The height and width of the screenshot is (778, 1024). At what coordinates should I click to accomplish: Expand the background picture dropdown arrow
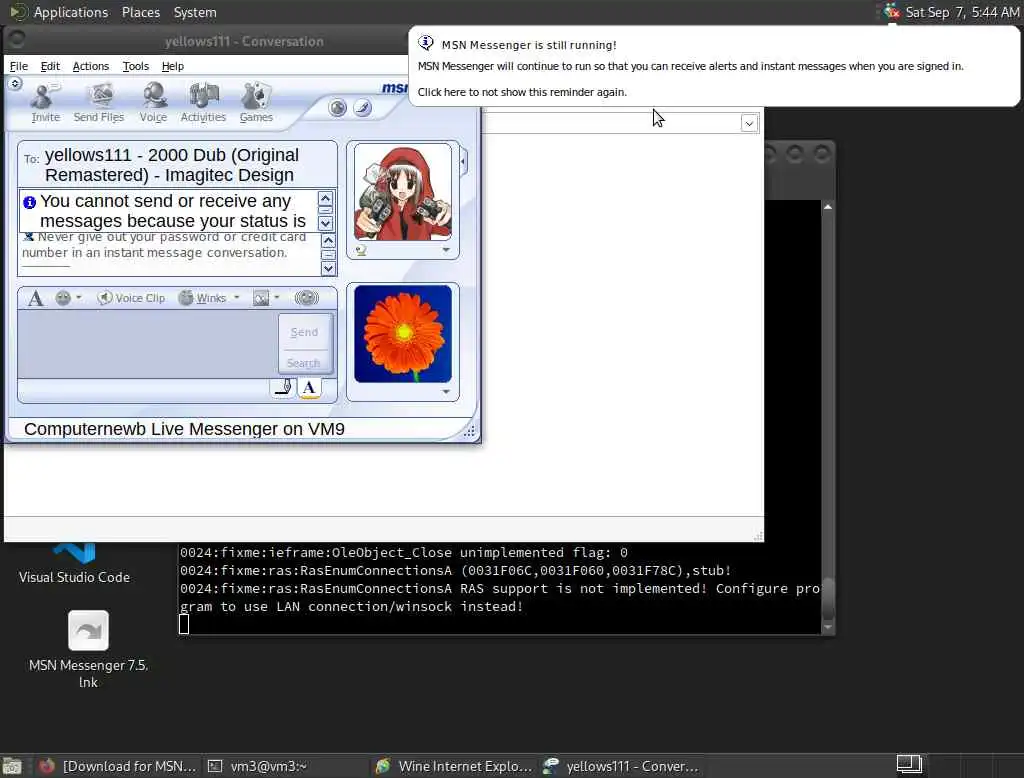[x=277, y=298]
